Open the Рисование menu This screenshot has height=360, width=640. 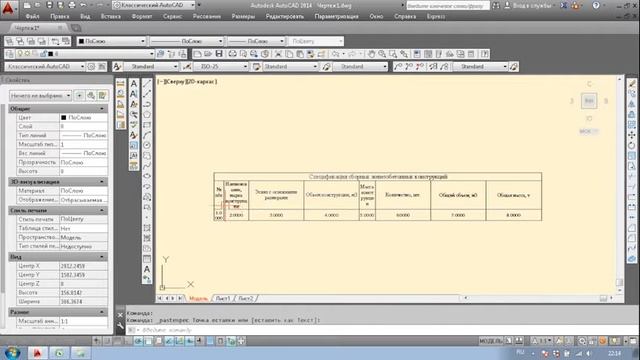tap(207, 16)
